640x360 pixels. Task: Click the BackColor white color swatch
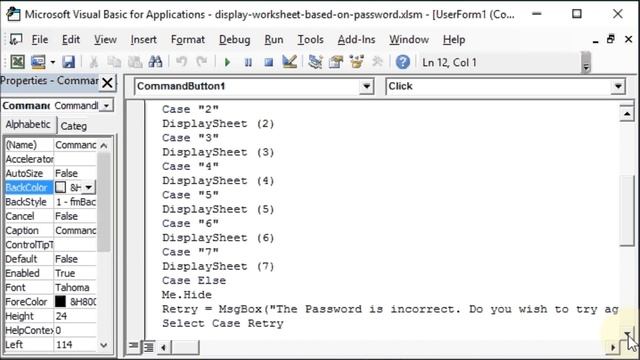(60, 187)
